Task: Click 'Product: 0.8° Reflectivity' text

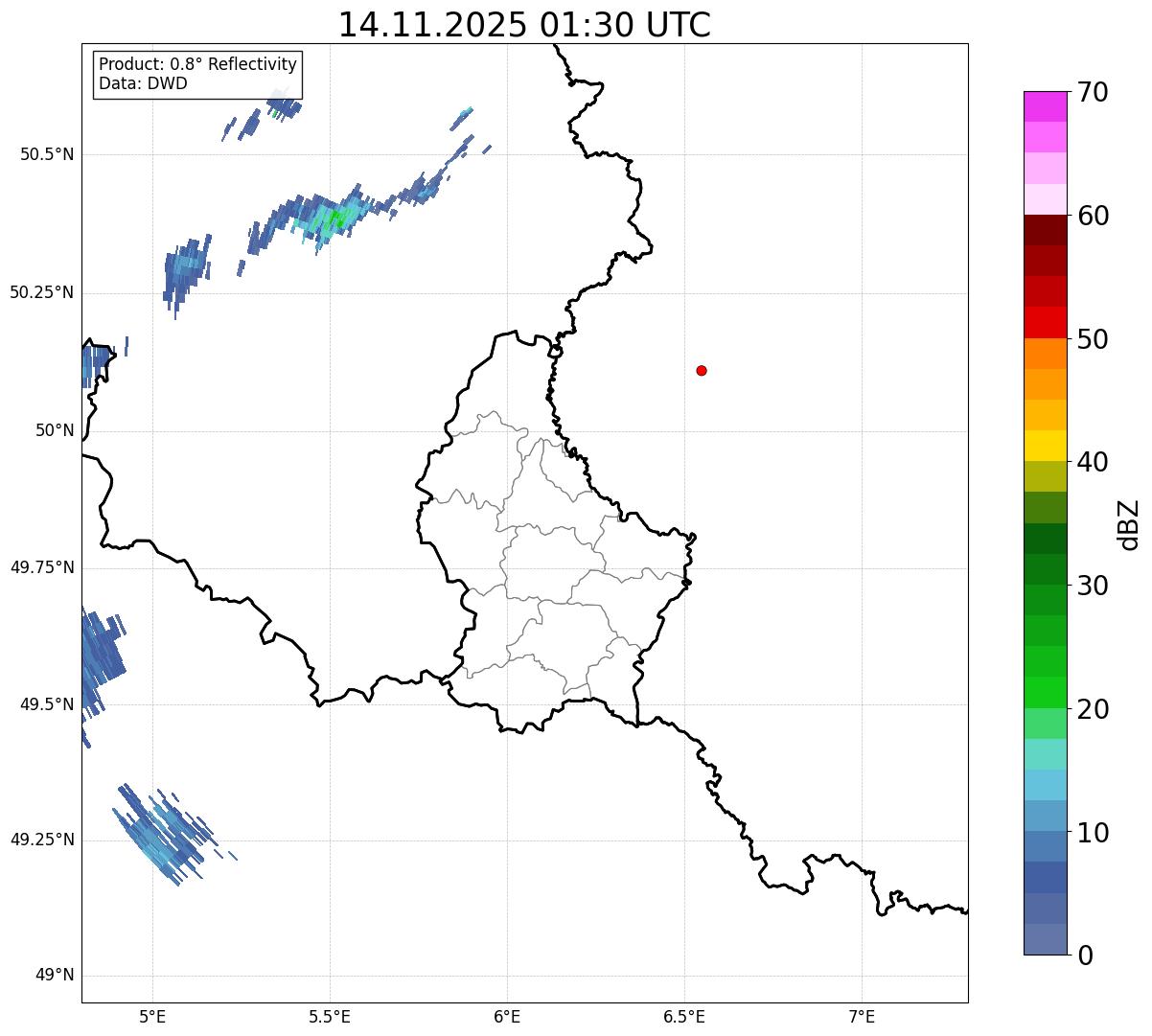Action: [x=198, y=64]
